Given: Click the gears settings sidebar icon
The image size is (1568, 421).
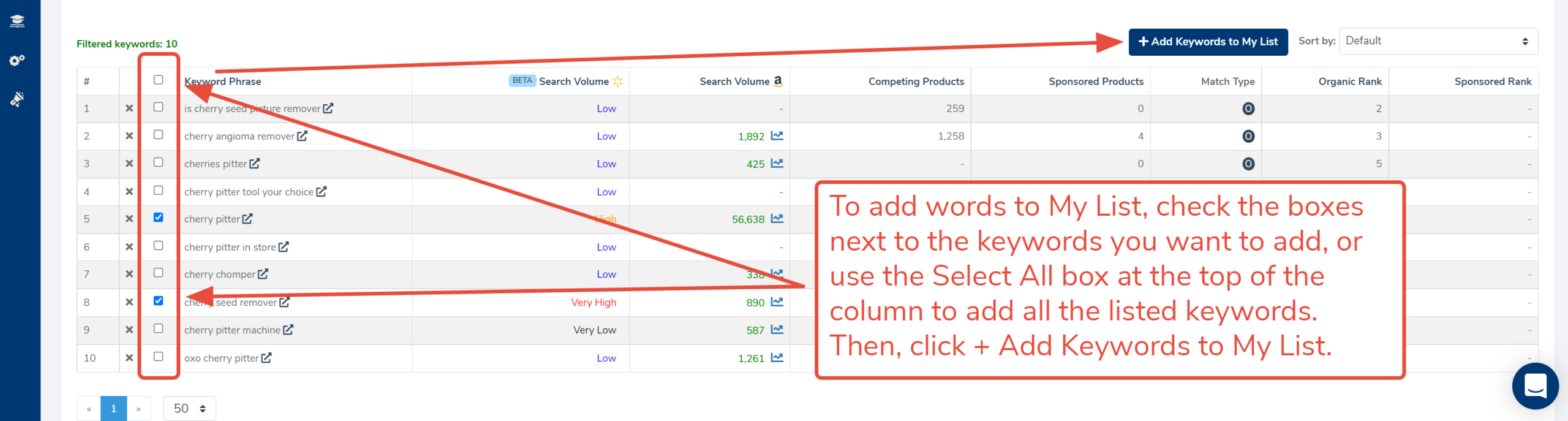Looking at the screenshot, I should pyautogui.click(x=17, y=60).
